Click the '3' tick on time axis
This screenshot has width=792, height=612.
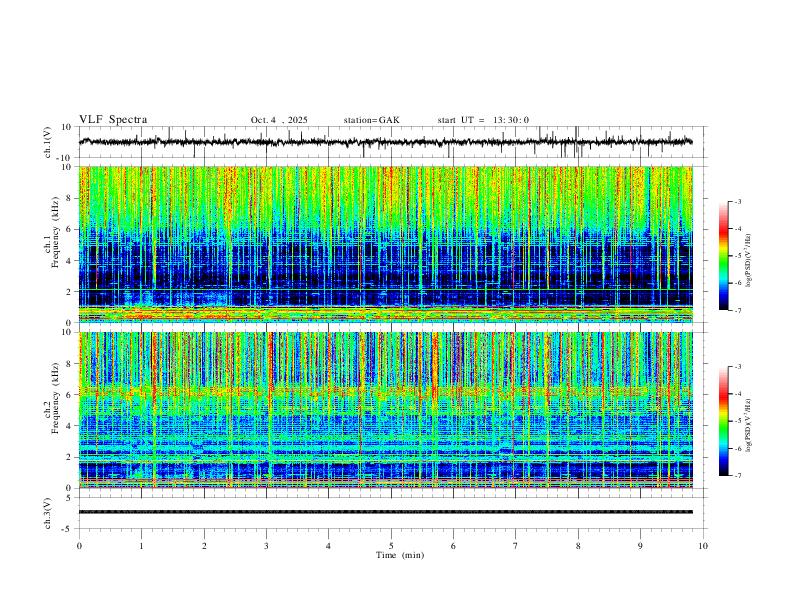coord(266,546)
